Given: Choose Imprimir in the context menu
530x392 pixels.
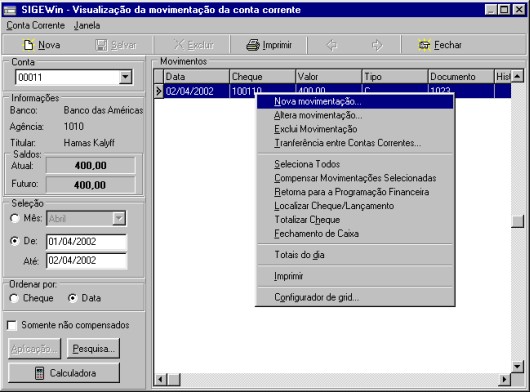Looking at the screenshot, I should click(355, 276).
